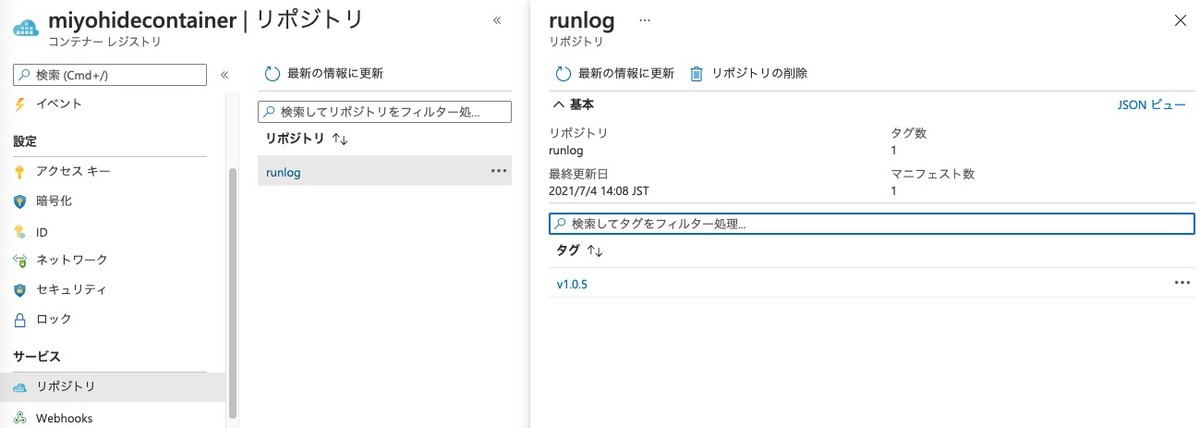Click the 設定 section heading
Screen dimensions: 1200x428
[25, 142]
